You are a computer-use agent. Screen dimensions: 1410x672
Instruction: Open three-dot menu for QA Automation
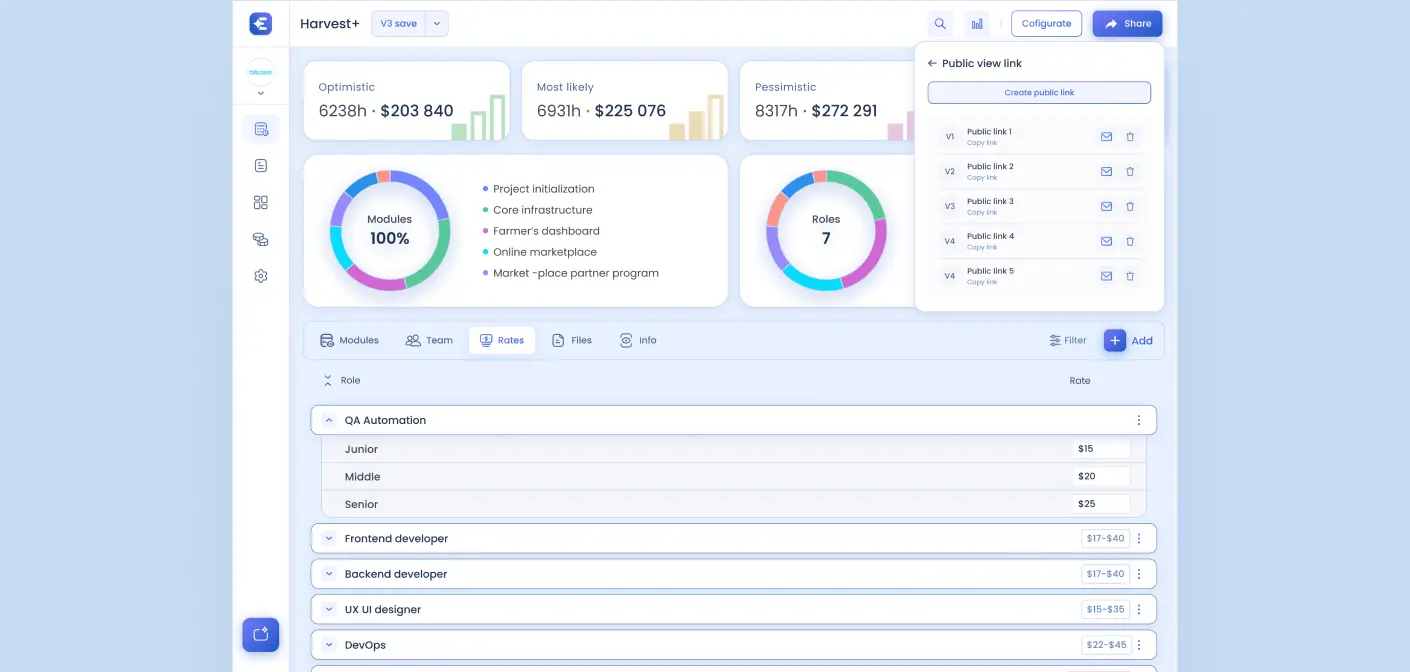[x=1138, y=421]
